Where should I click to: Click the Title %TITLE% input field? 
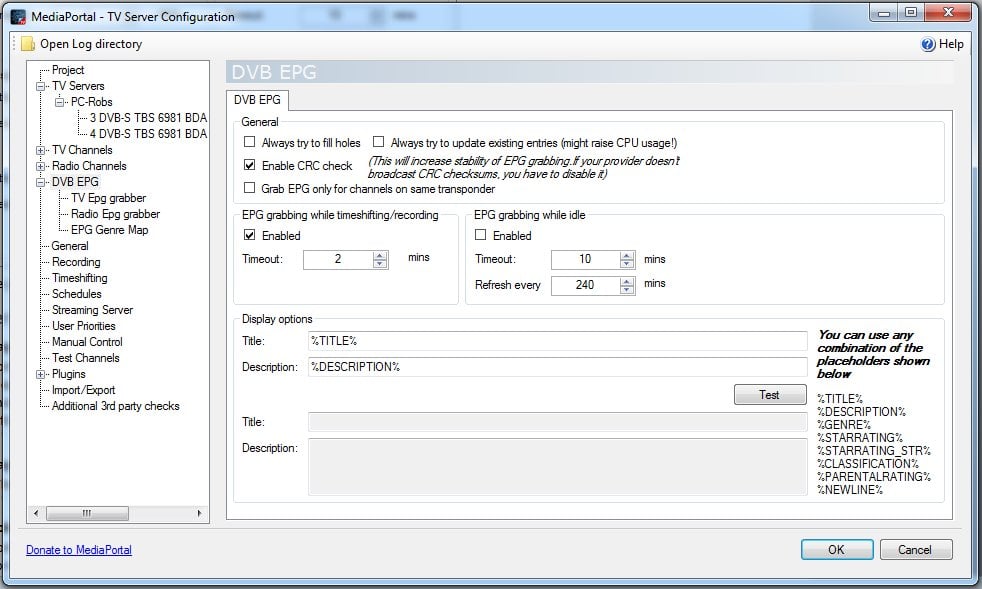(557, 341)
